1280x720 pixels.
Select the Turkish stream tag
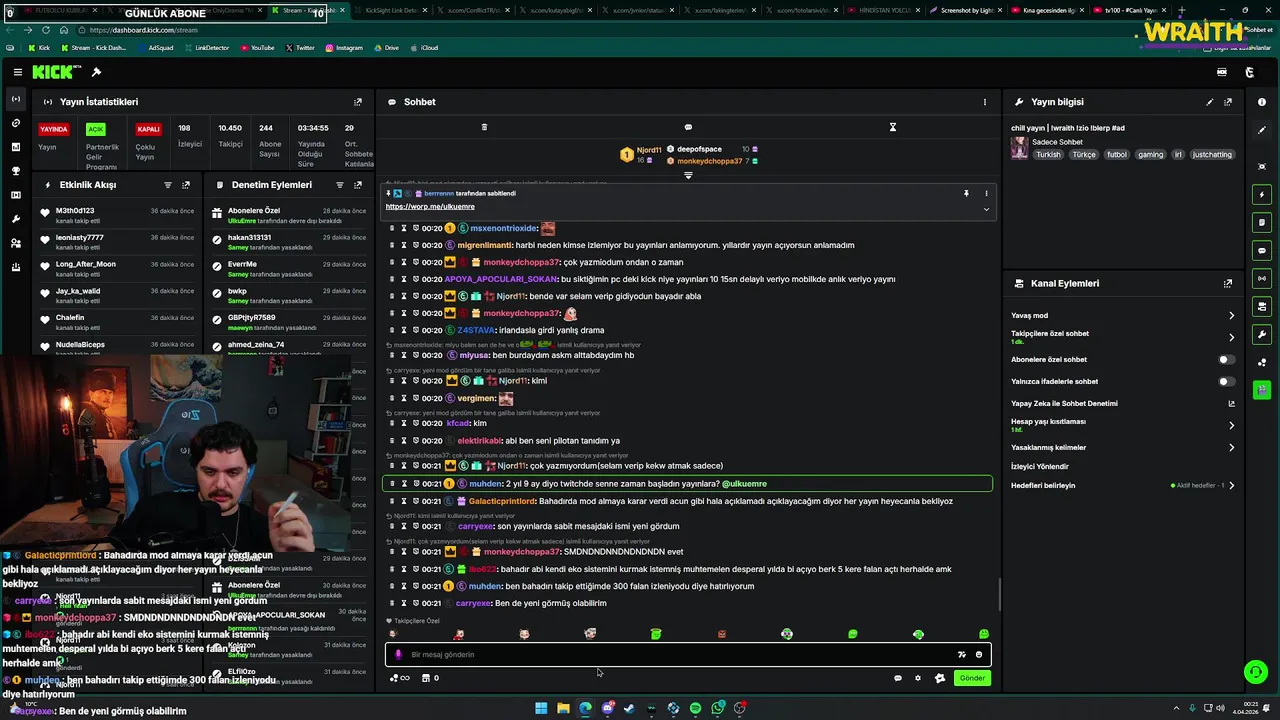(1048, 155)
